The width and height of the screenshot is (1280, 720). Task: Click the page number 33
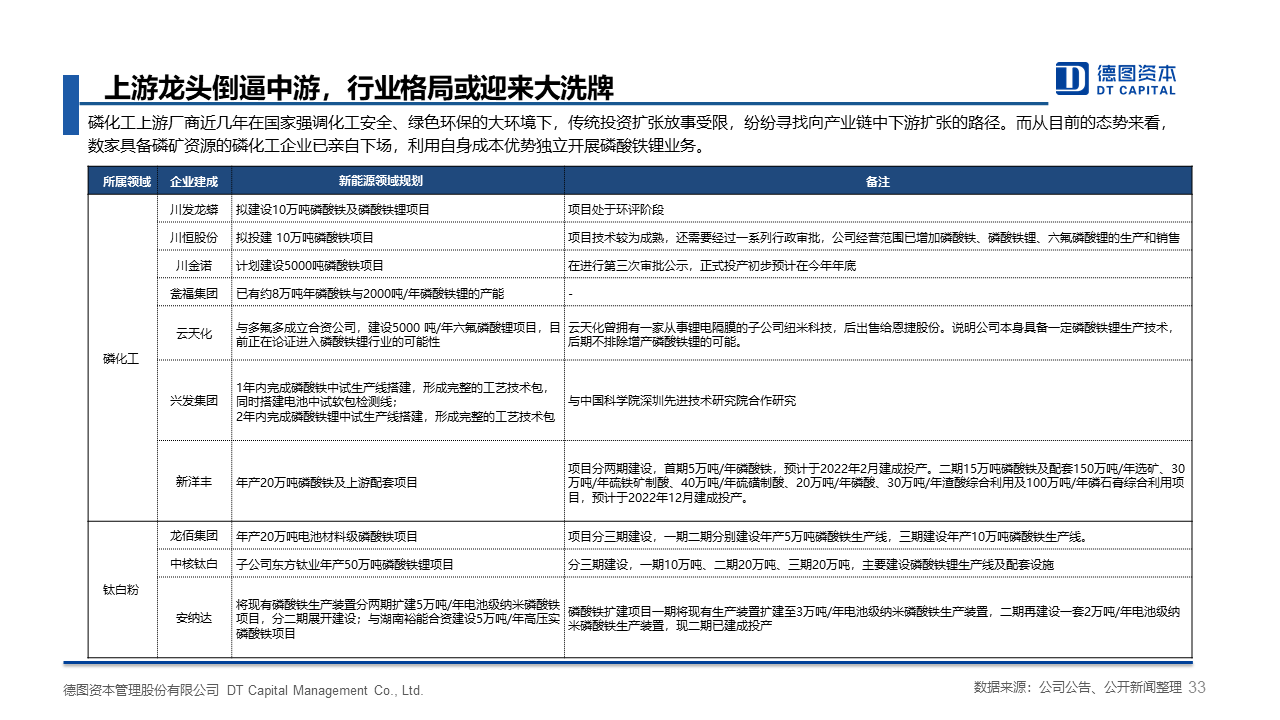1197,687
